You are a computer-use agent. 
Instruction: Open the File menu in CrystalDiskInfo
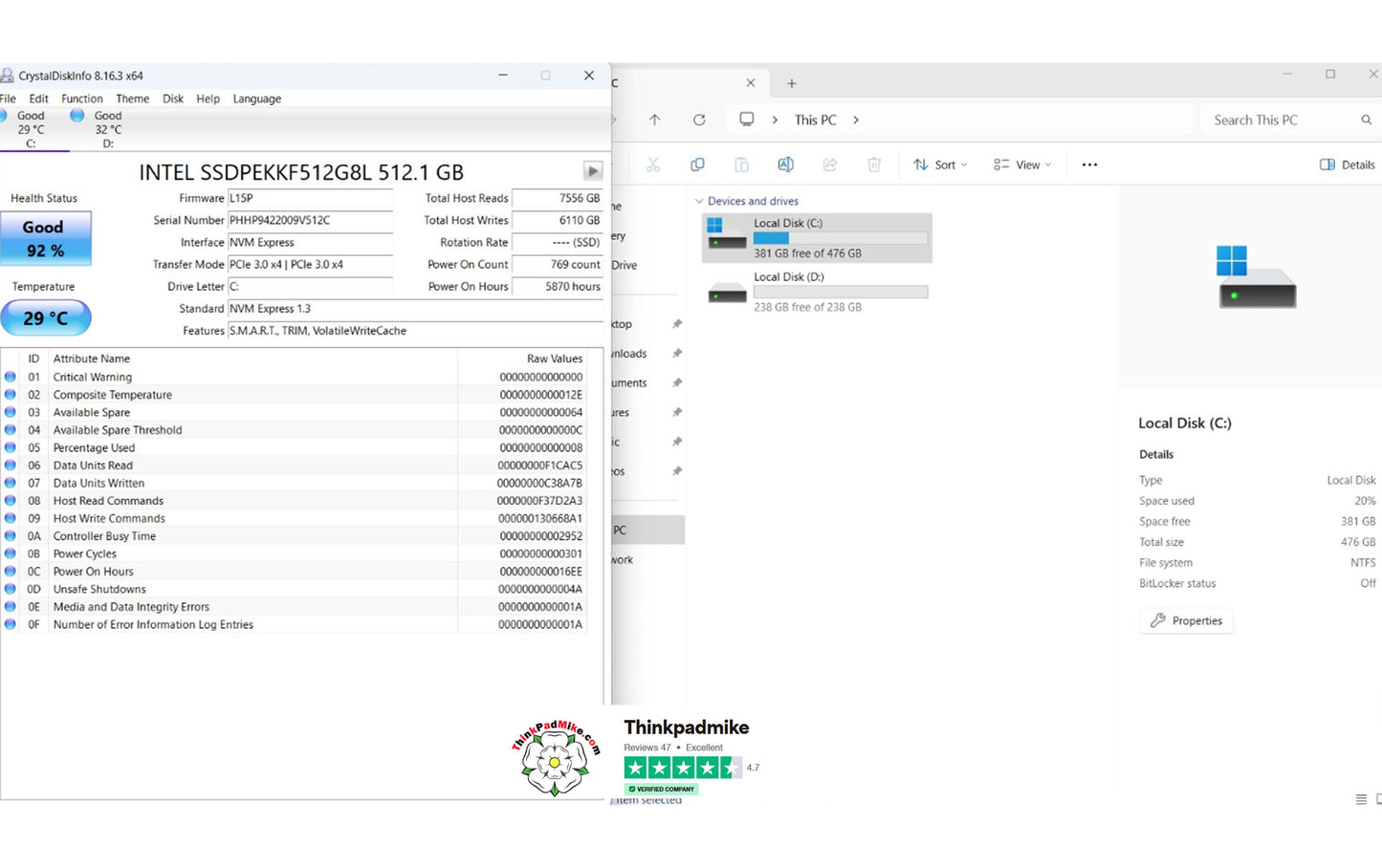(x=8, y=98)
